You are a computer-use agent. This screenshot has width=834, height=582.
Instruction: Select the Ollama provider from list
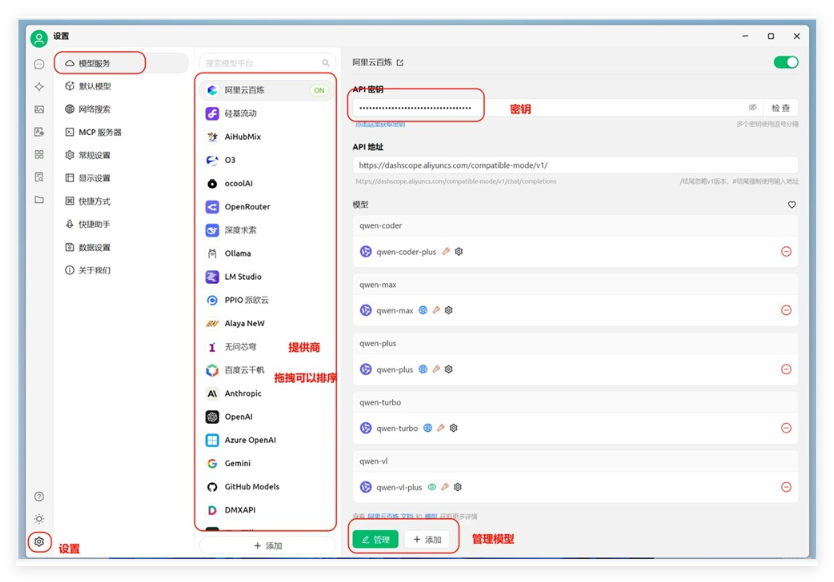point(238,253)
